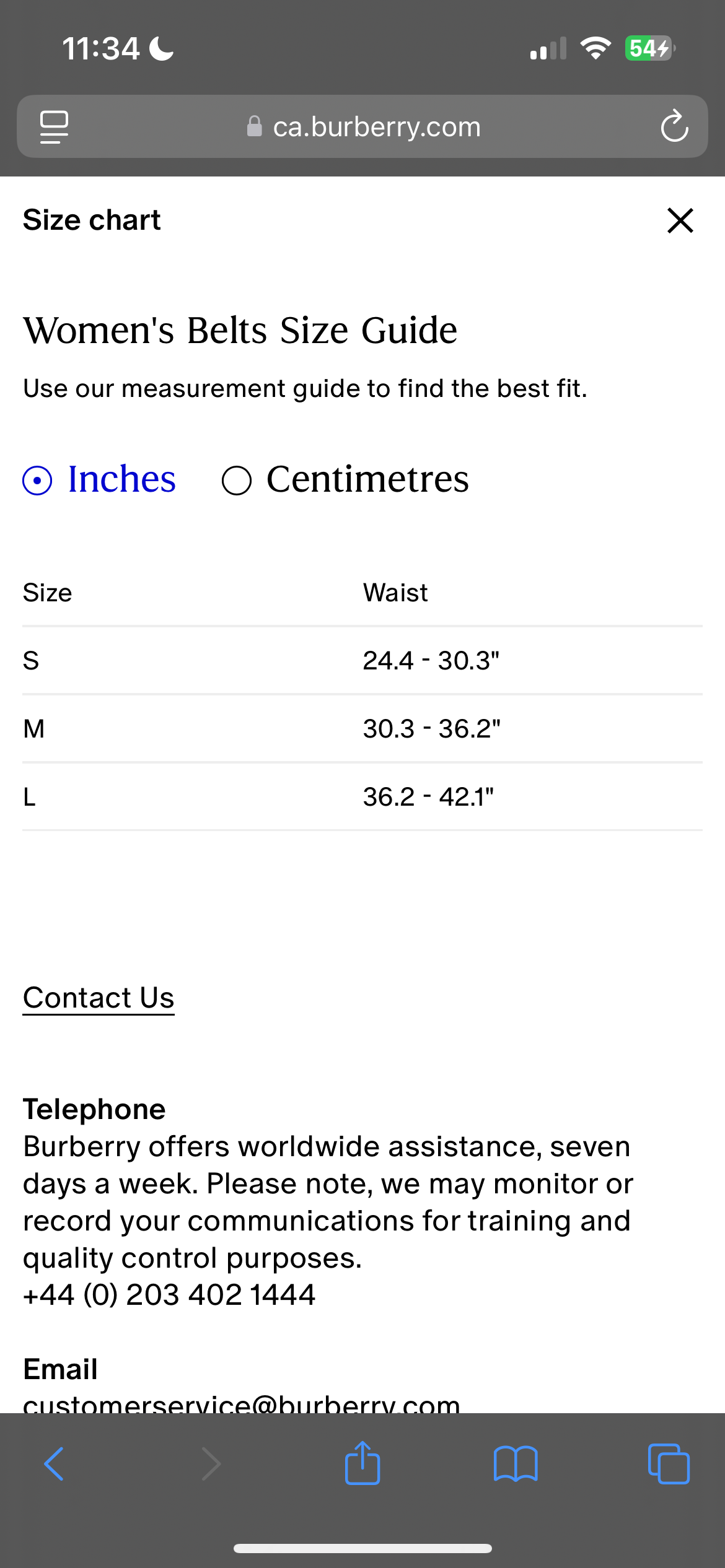
Task: Select the Inches radio button
Action: (x=38, y=481)
